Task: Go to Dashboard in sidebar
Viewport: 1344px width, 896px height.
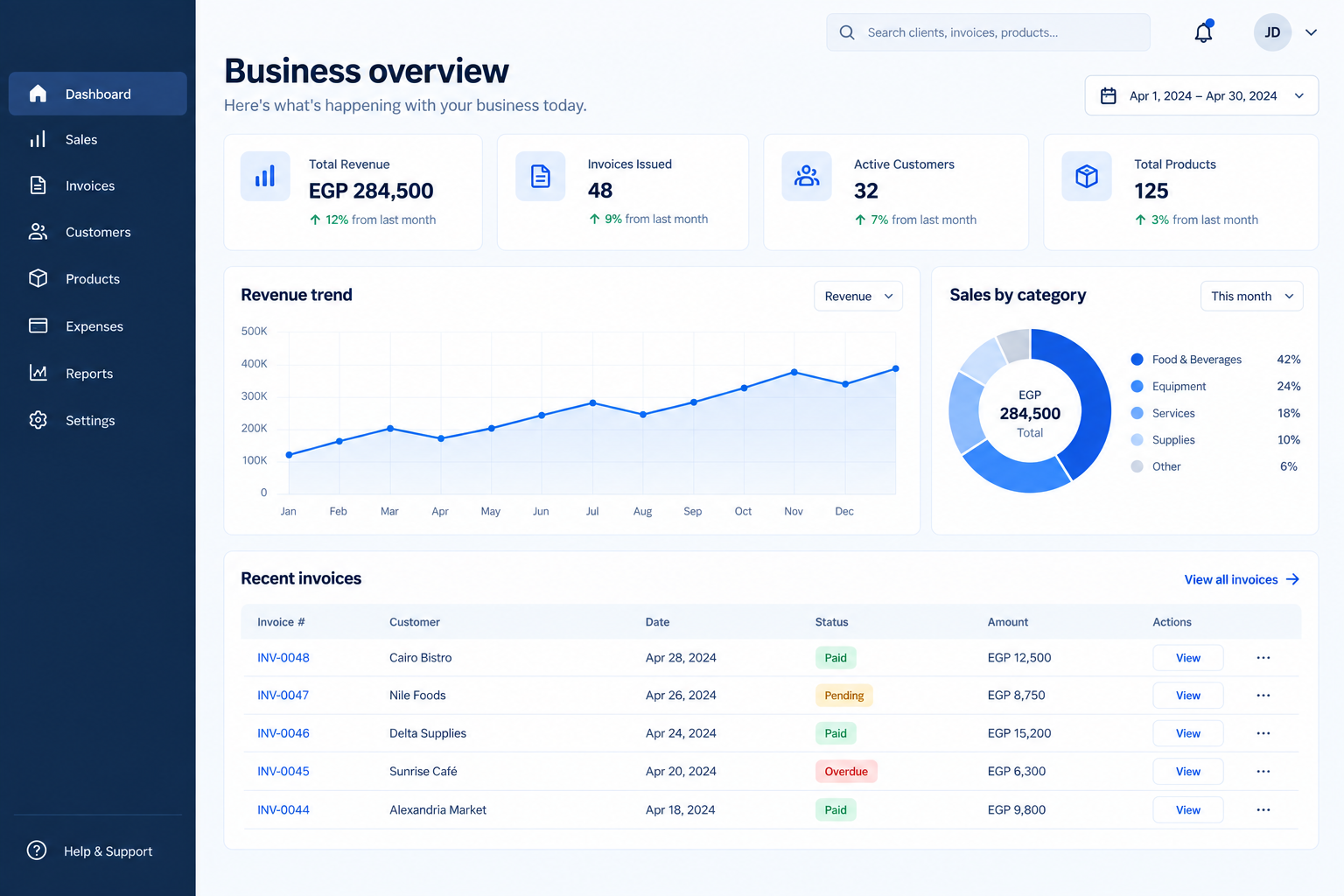Action: [98, 94]
